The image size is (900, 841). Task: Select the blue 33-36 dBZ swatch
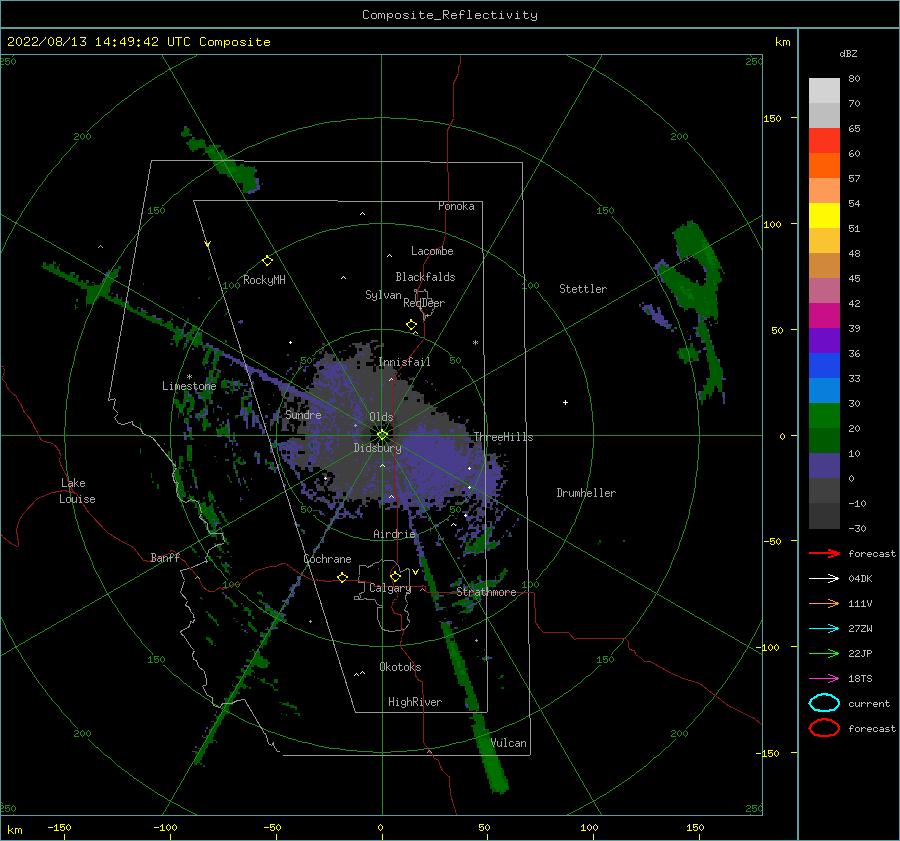824,366
